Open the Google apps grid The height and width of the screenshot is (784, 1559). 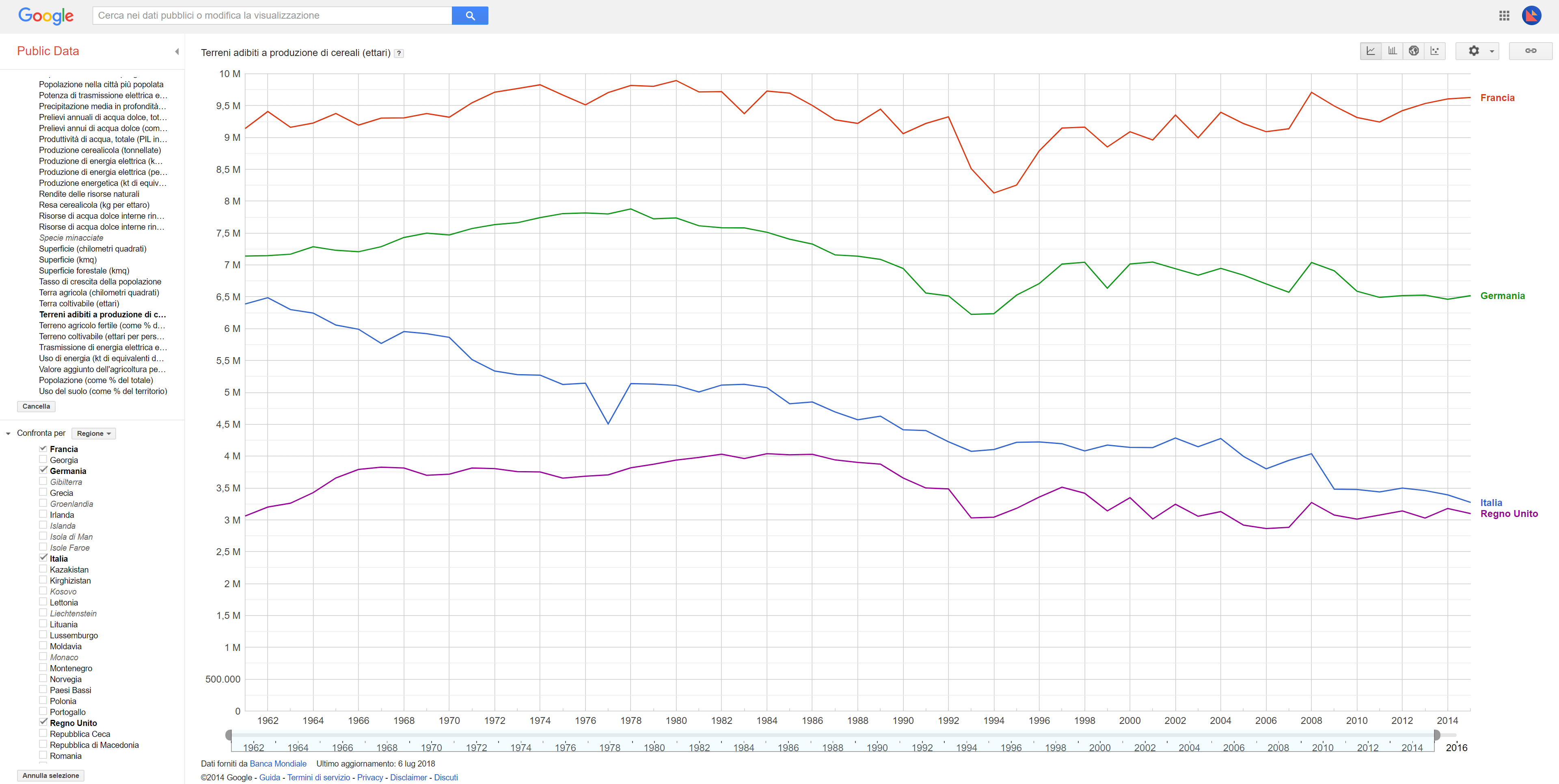point(1504,16)
